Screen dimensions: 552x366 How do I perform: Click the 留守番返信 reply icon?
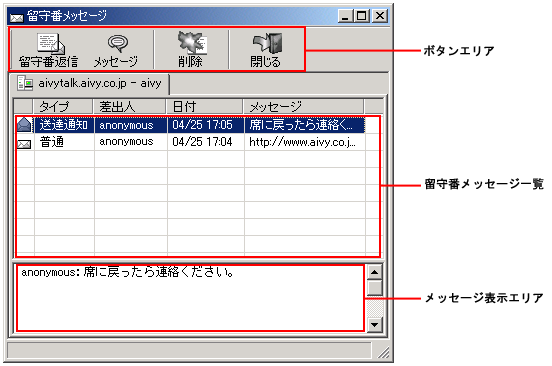[50, 43]
